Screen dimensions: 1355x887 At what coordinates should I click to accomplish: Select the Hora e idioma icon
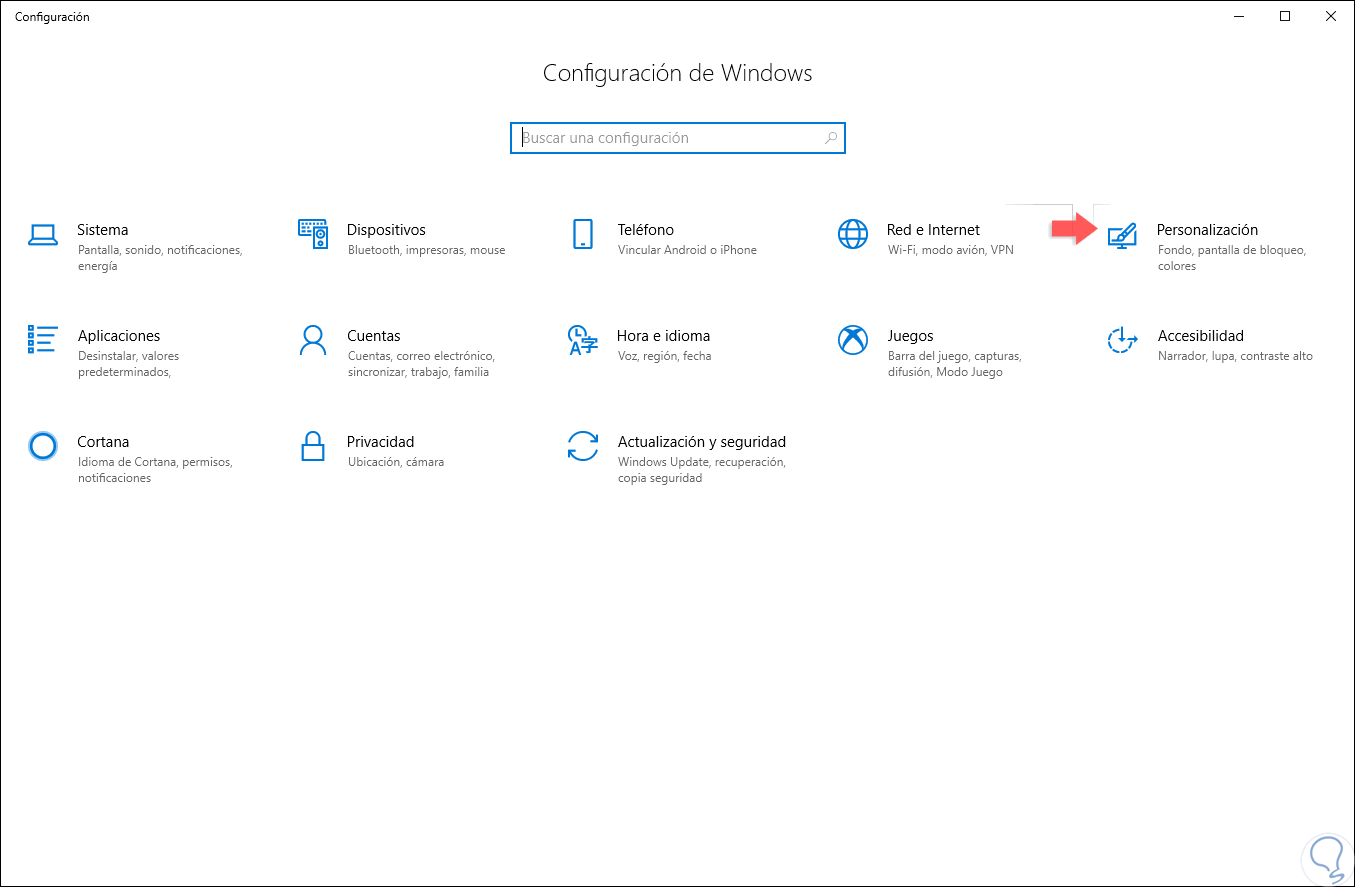(582, 340)
